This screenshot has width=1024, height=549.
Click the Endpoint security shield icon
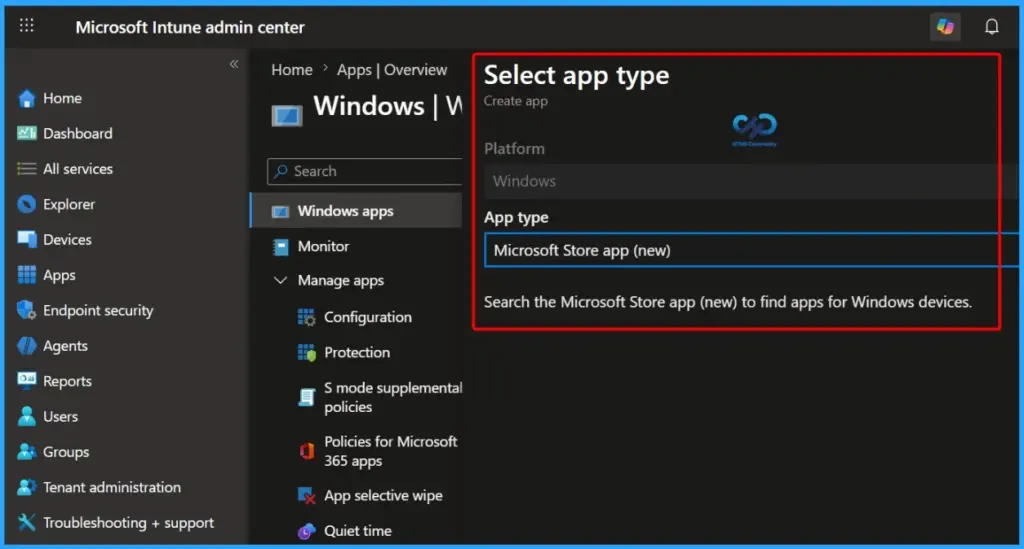point(27,310)
